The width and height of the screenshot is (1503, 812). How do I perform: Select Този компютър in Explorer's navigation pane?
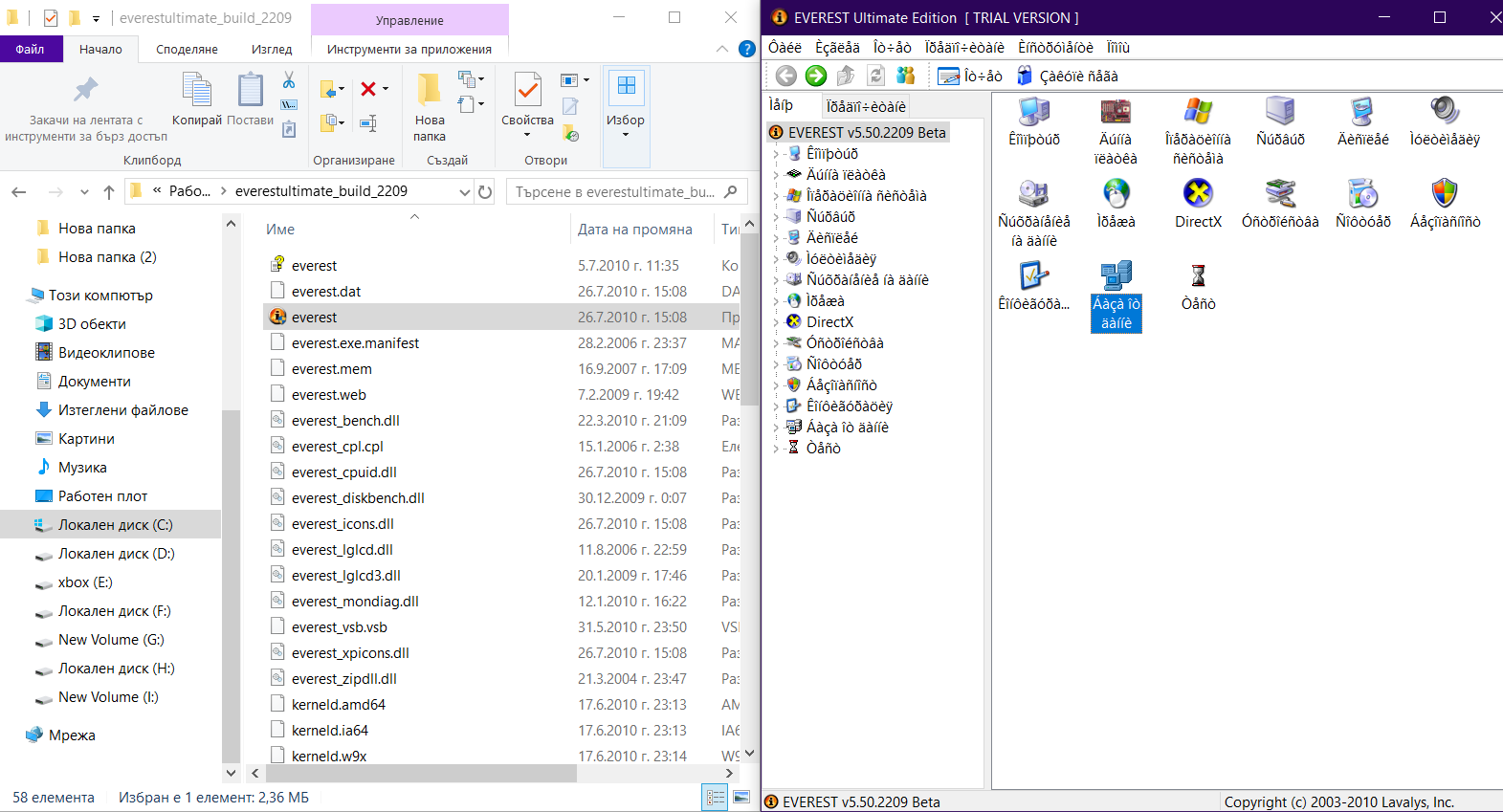[100, 296]
